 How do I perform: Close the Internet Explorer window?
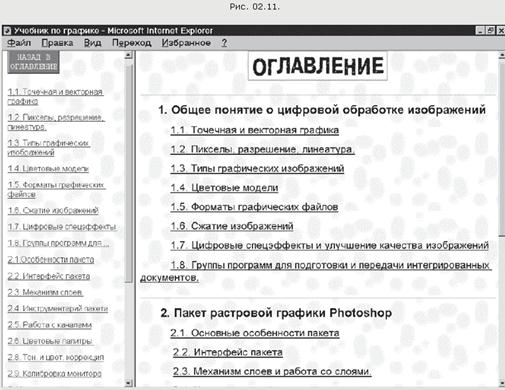click(x=501, y=31)
